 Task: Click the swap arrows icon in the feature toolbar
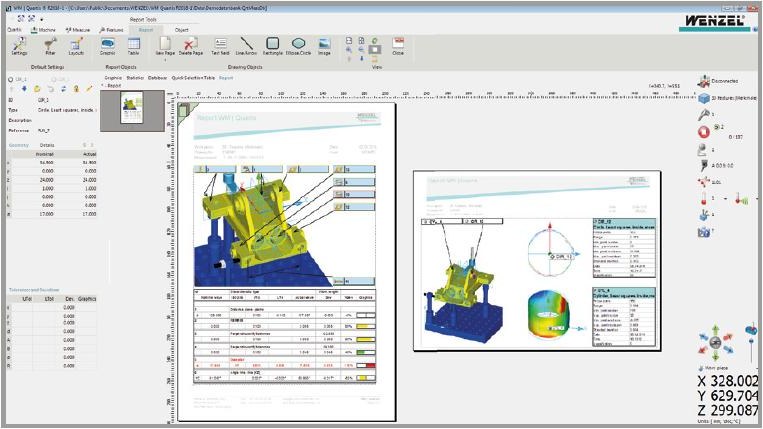(63, 89)
